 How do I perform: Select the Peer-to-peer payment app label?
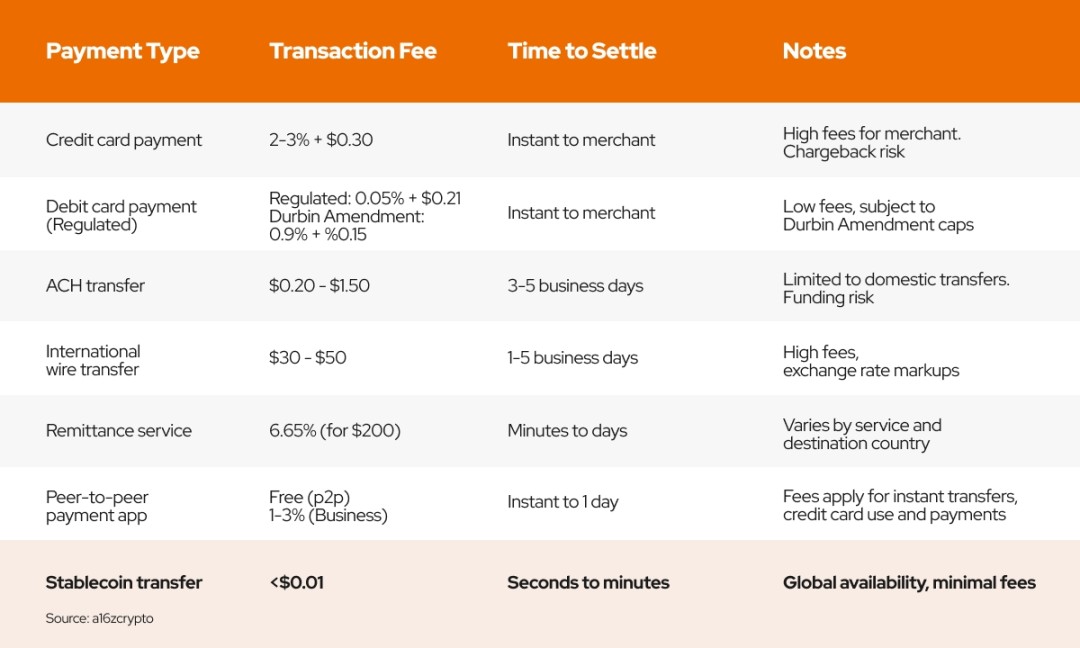click(97, 506)
